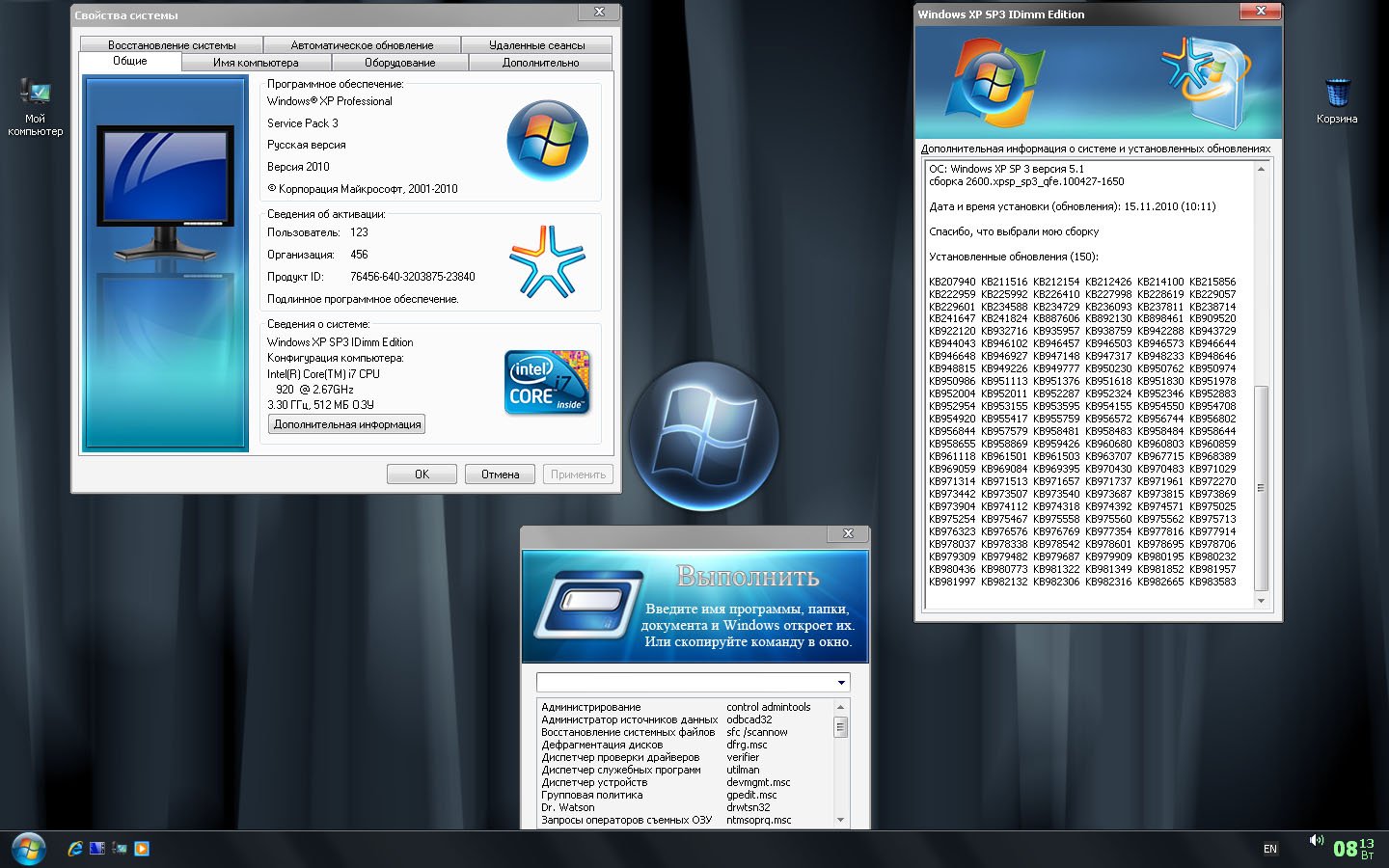
Task: Select the Корзина recycle bin icon
Action: click(1337, 101)
